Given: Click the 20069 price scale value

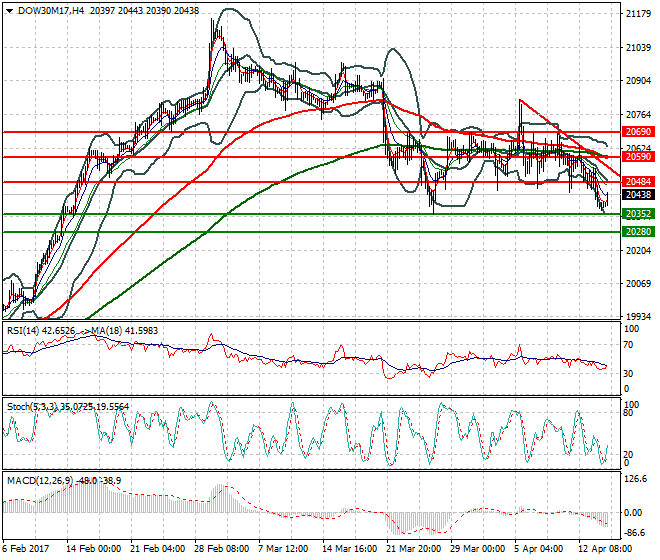Looking at the screenshot, I should [638, 284].
